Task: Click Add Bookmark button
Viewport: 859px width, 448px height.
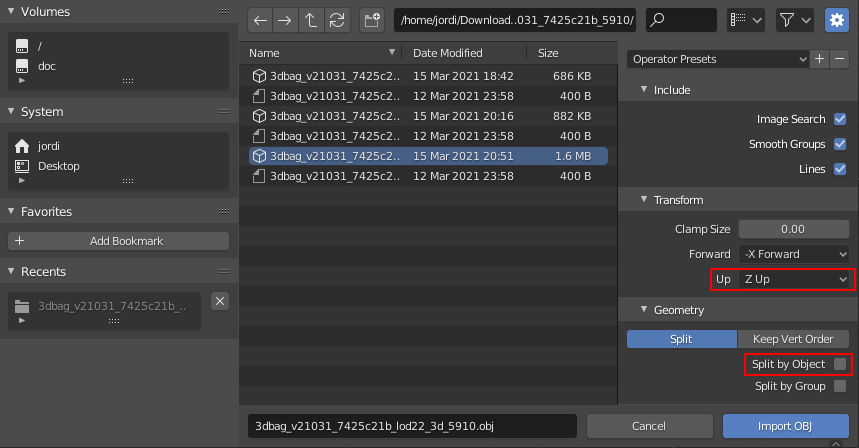Action: click(118, 241)
